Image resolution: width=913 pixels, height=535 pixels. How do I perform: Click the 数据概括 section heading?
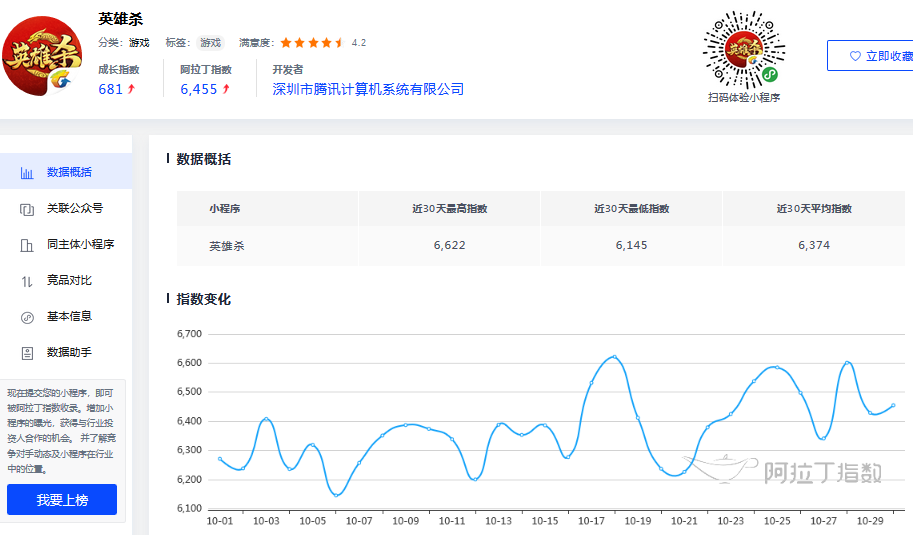(203, 159)
